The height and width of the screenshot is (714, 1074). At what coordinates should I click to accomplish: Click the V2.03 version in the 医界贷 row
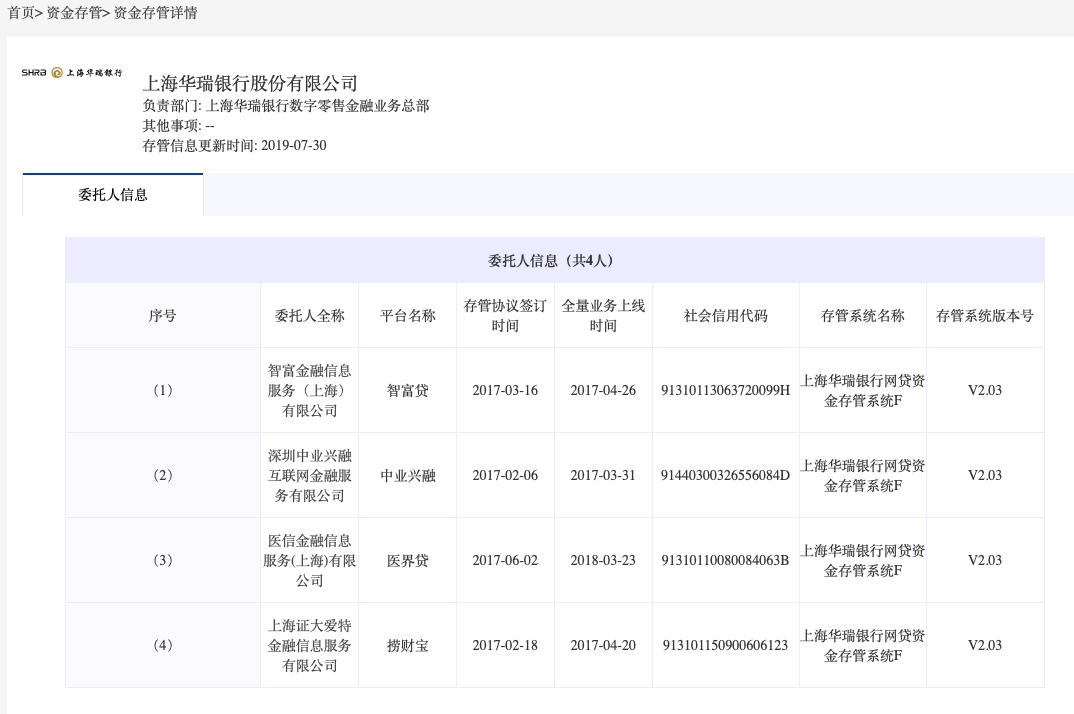tap(985, 560)
